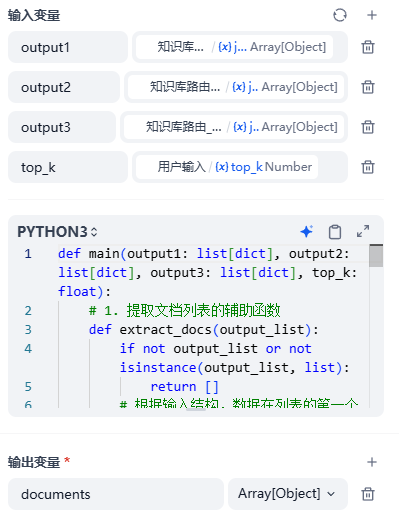Viewport: 399px width, 519px height.
Task: Delete the top_k input variable
Action: pos(368,167)
